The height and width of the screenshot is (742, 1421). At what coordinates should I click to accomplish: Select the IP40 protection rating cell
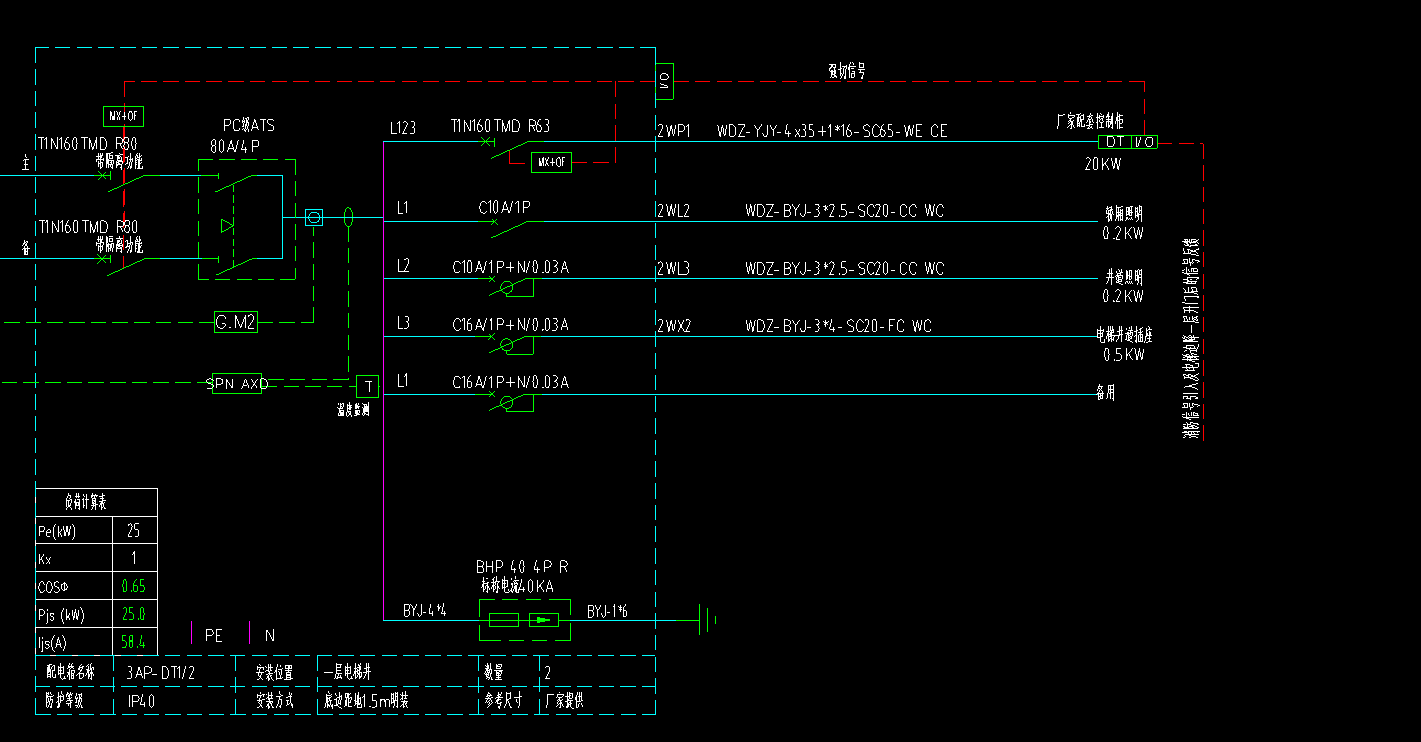[175, 701]
